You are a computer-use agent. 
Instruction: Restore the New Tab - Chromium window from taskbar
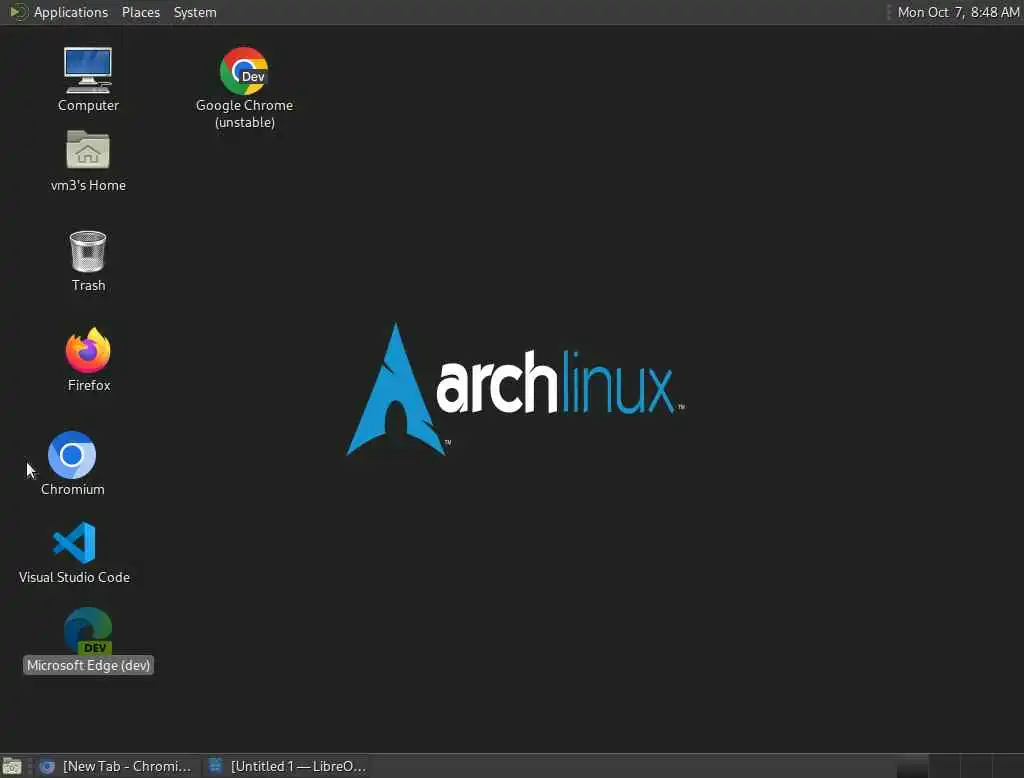116,766
